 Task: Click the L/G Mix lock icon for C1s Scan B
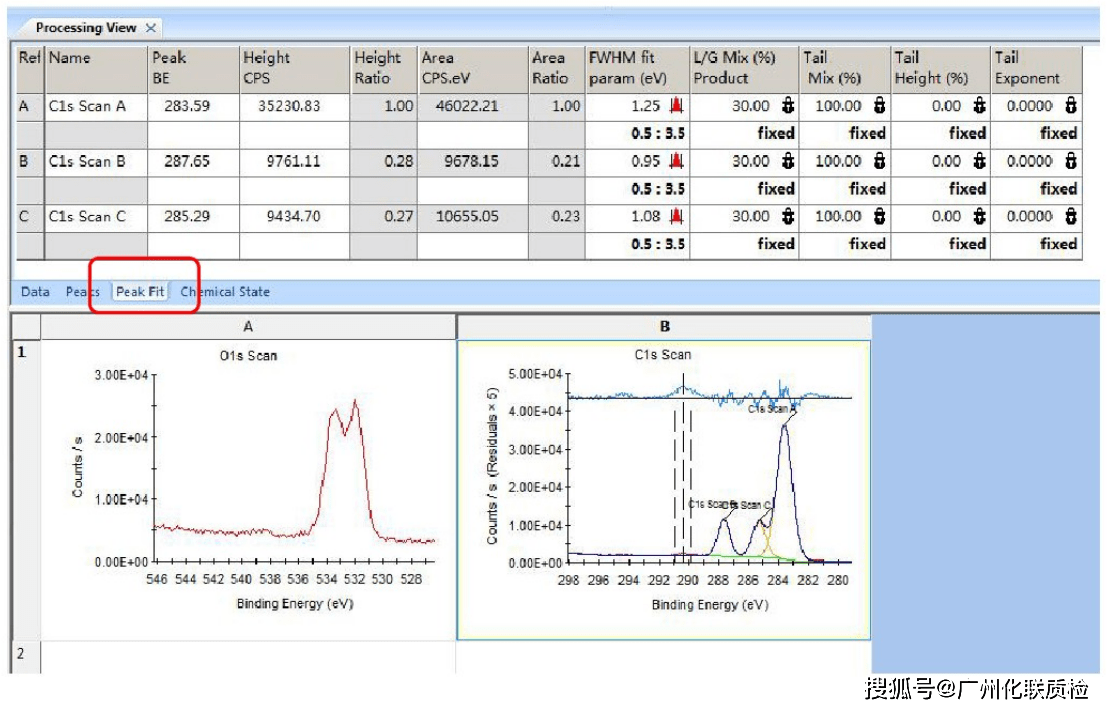788,161
